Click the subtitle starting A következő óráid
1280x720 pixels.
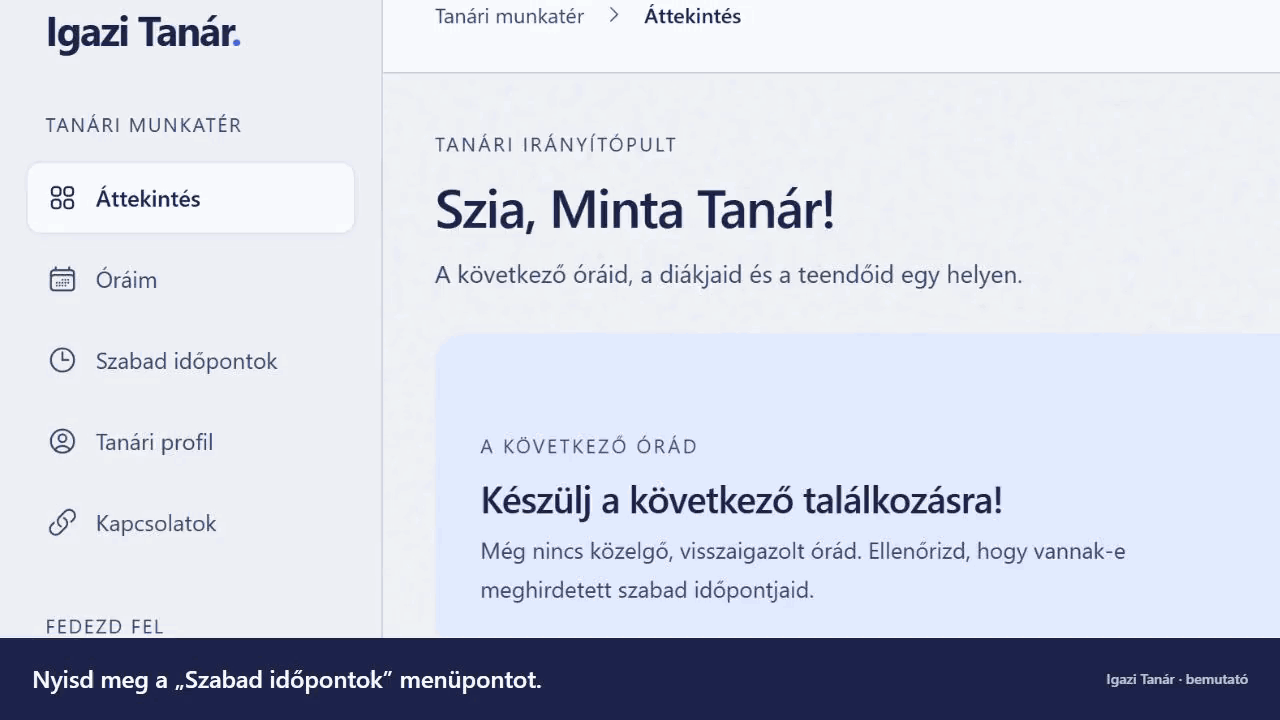coord(729,275)
